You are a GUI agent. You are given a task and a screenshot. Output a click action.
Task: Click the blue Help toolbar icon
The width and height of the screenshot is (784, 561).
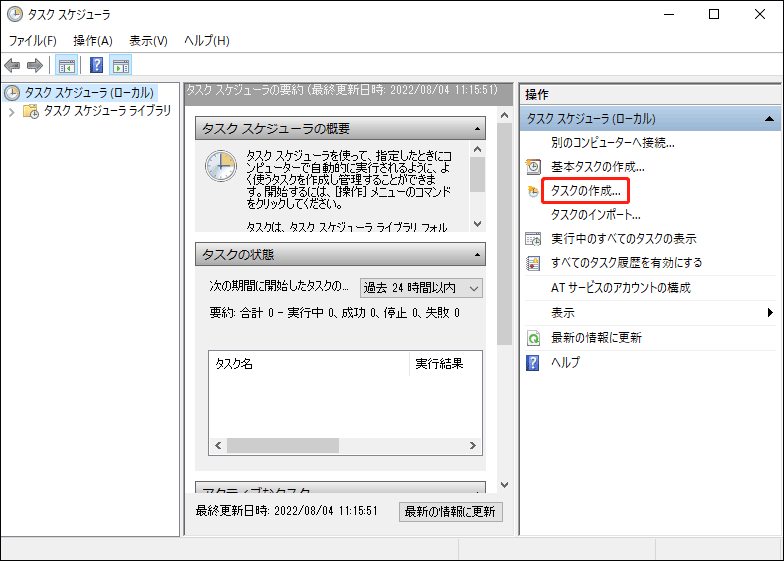[97, 66]
